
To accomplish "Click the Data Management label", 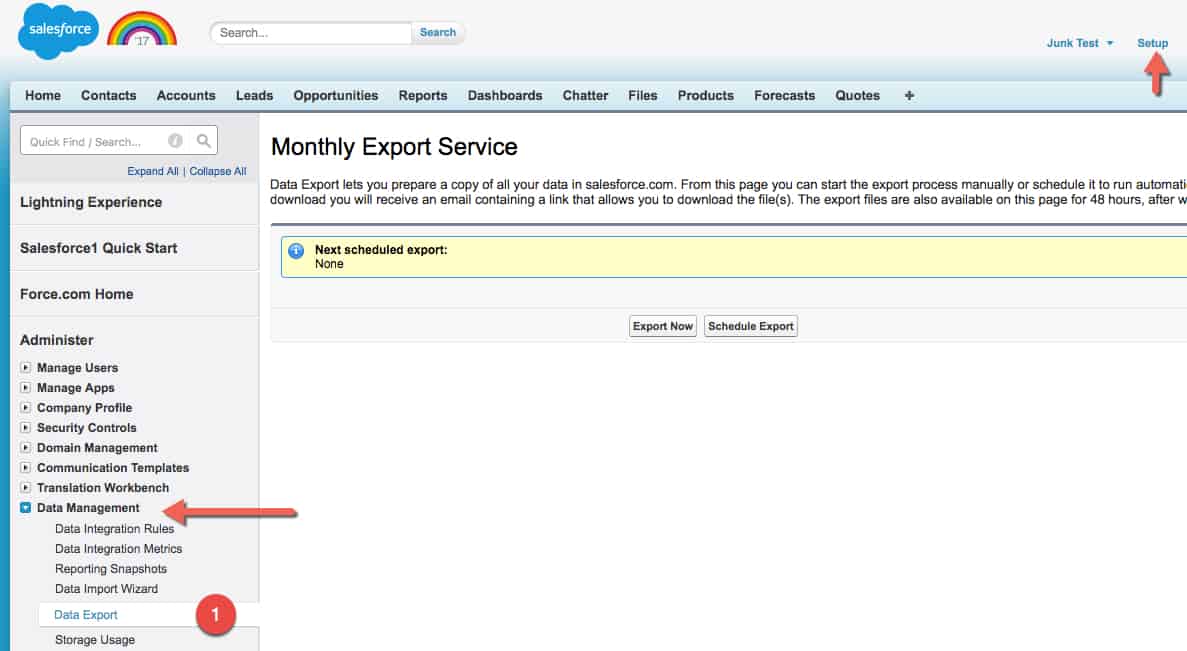I will point(88,508).
